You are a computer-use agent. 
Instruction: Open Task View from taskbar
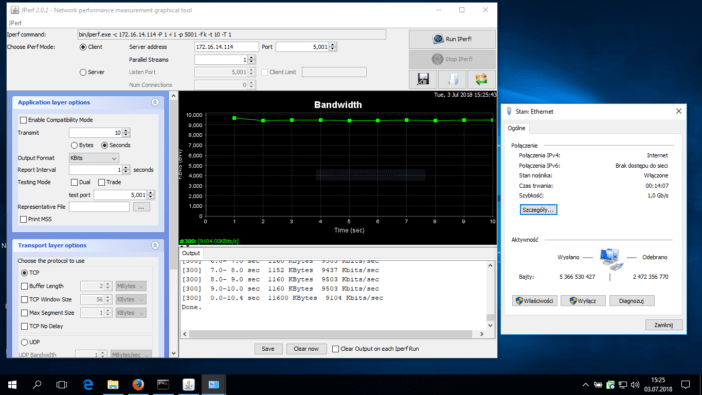click(x=62, y=384)
